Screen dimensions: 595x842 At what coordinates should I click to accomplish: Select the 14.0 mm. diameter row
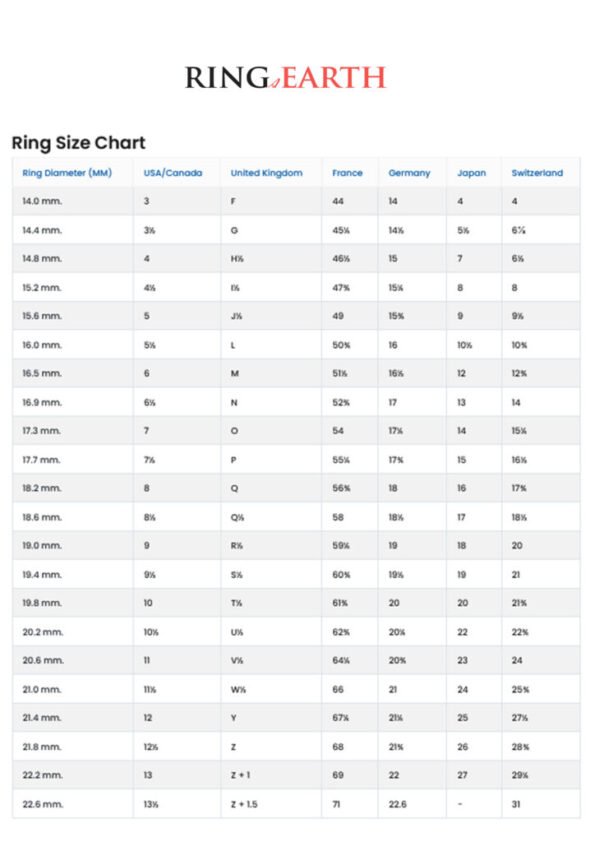(296, 201)
